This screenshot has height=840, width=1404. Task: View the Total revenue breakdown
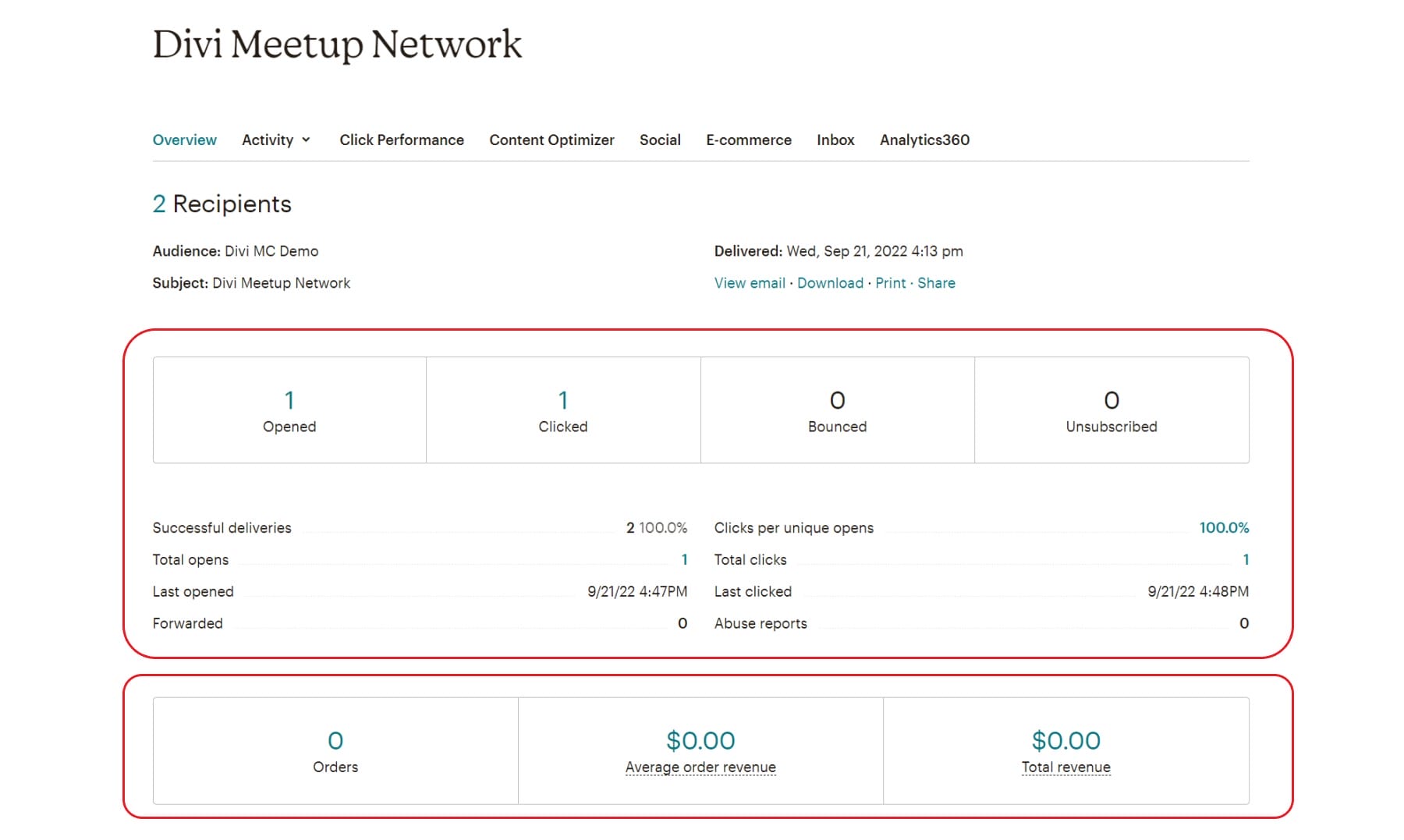[1065, 767]
